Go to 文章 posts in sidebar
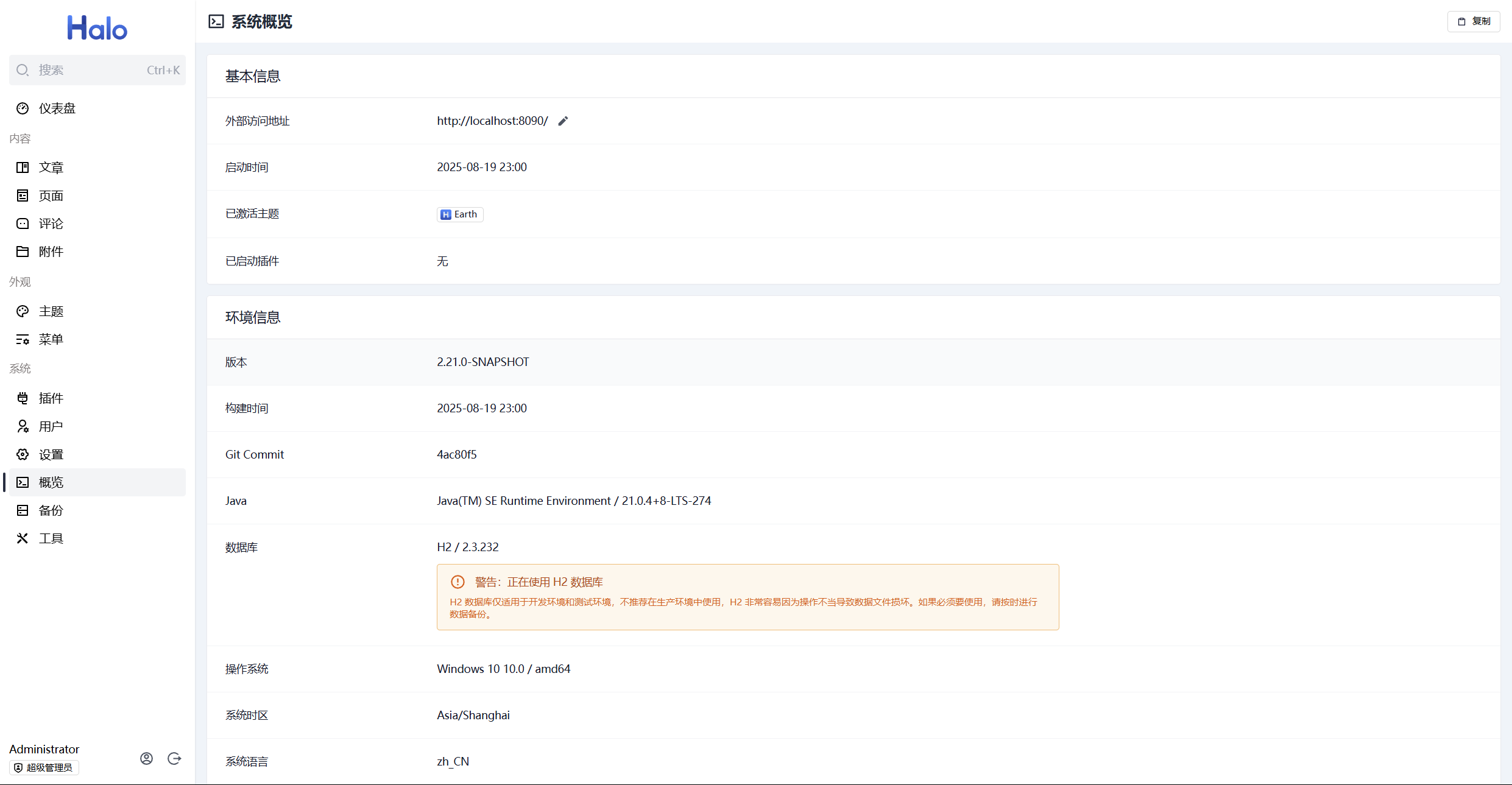This screenshot has width=1512, height=785. [x=51, y=167]
